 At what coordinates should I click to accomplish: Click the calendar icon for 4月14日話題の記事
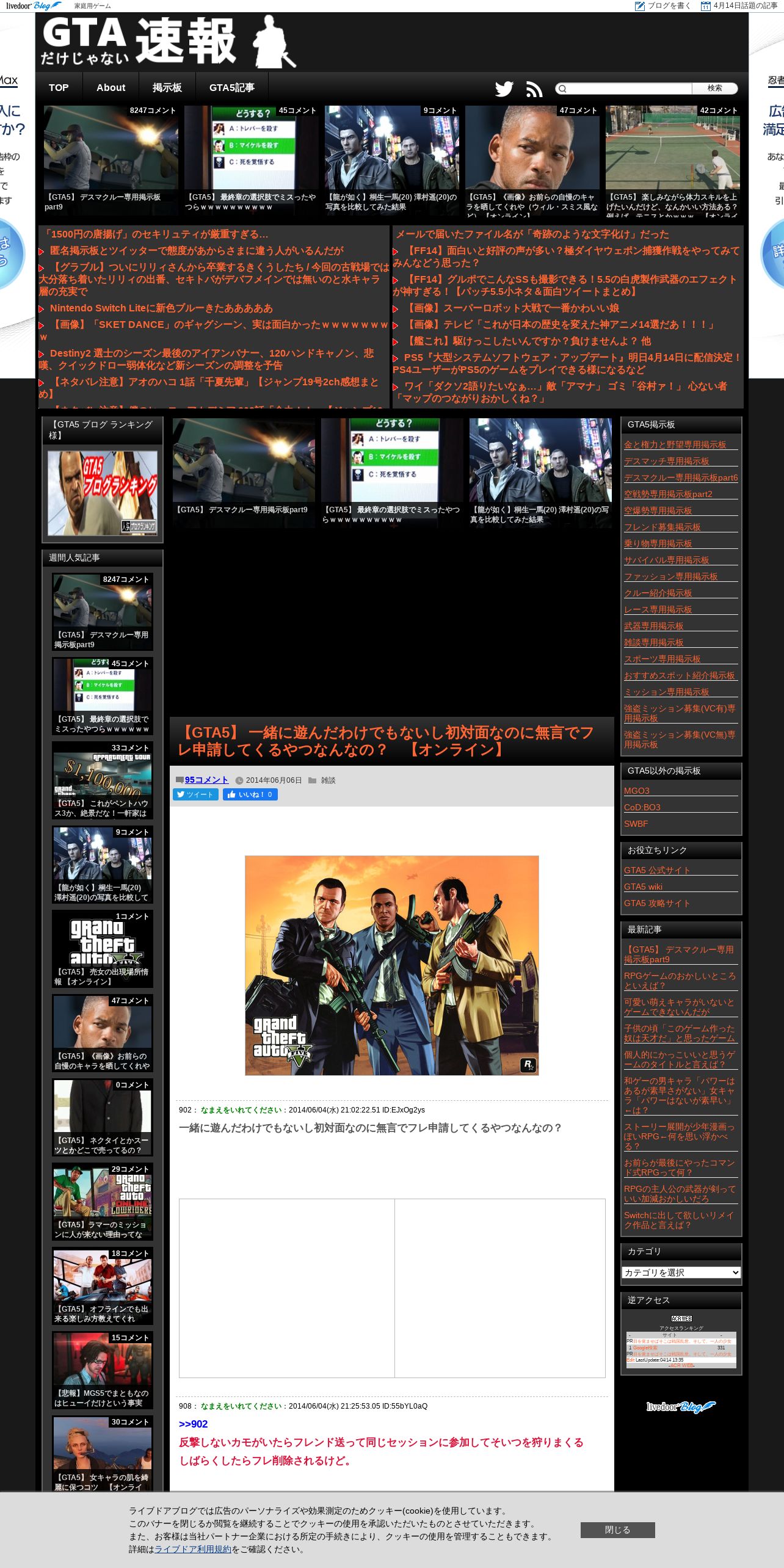pyautogui.click(x=706, y=5)
